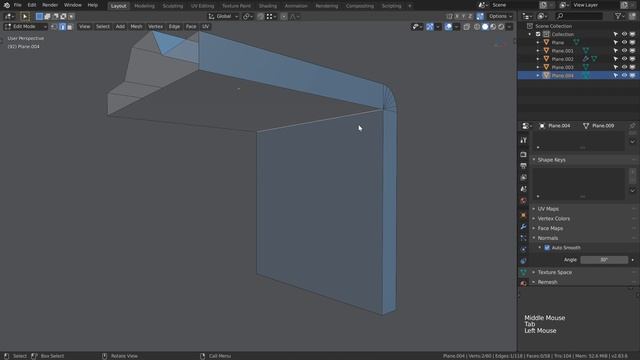The width and height of the screenshot is (640, 360).
Task: Open the Particles properties tab
Action: pos(523,238)
